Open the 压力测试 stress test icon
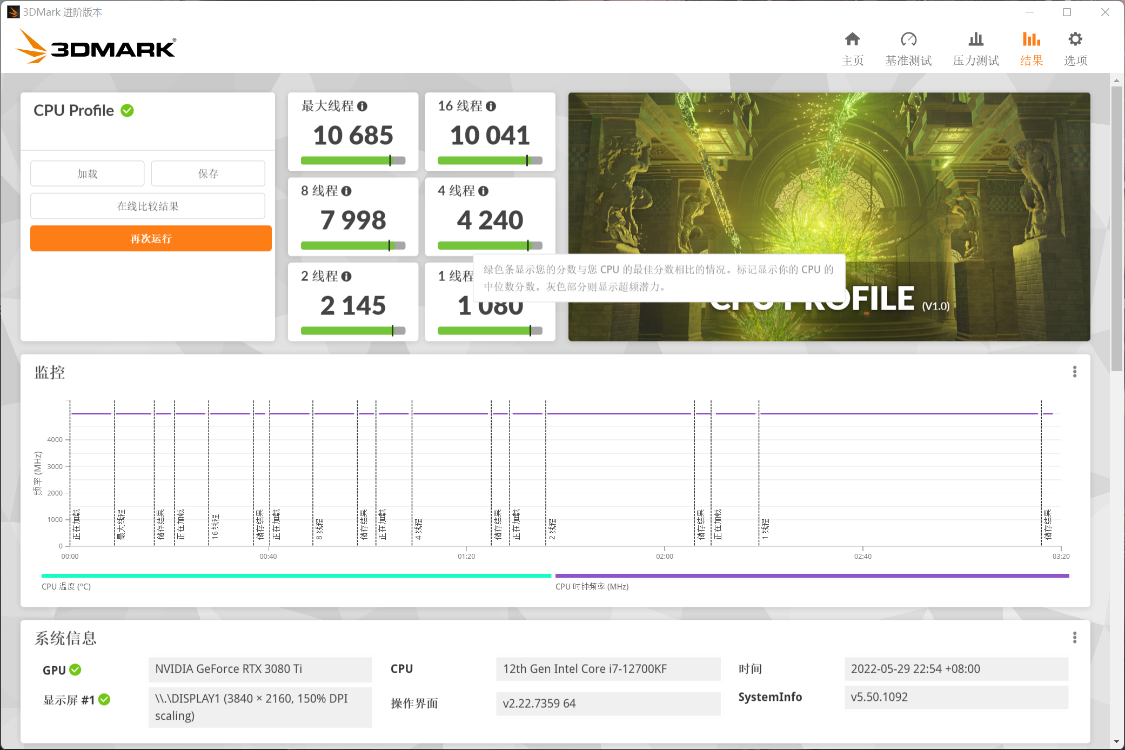This screenshot has height=750, width=1125. click(x=976, y=39)
